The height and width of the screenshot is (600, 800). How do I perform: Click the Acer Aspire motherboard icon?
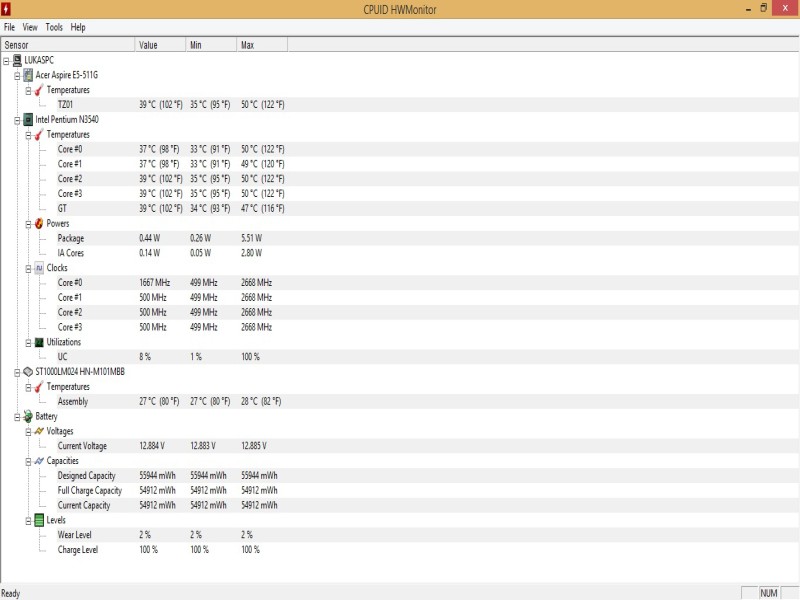(x=28, y=75)
